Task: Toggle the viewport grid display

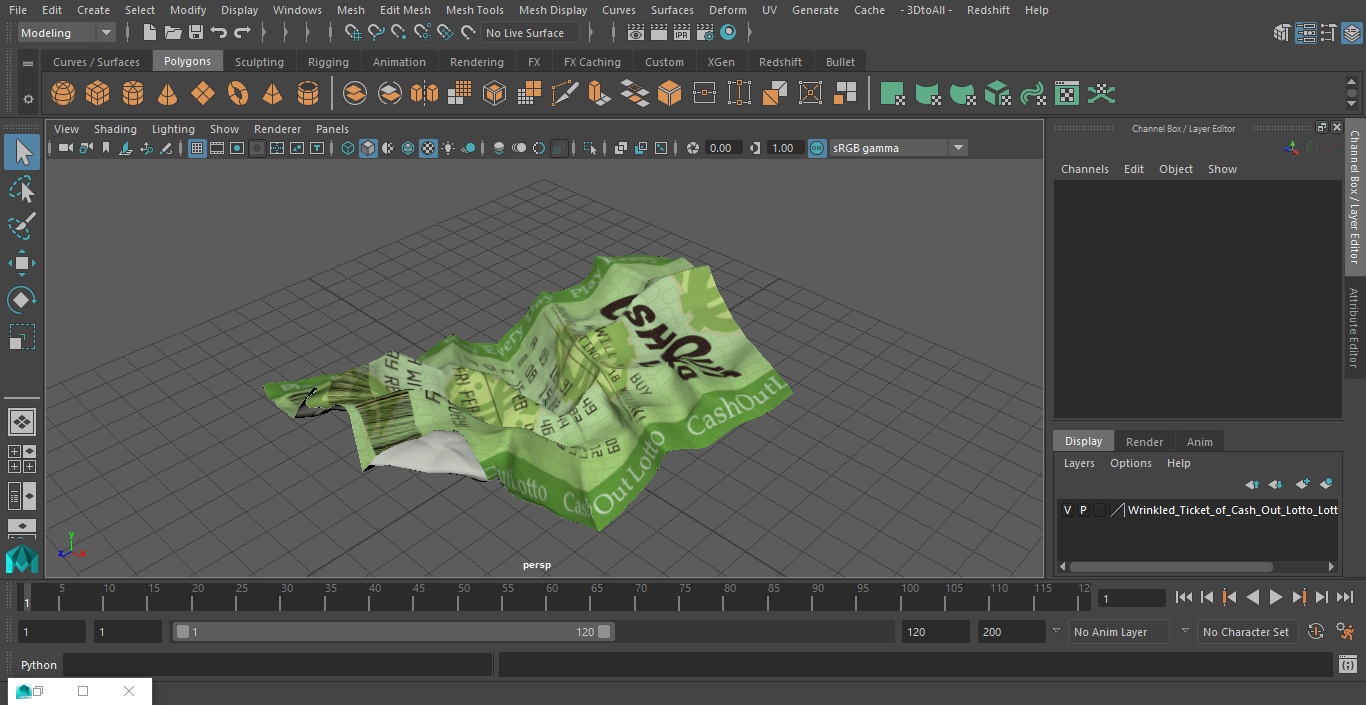Action: (x=197, y=148)
